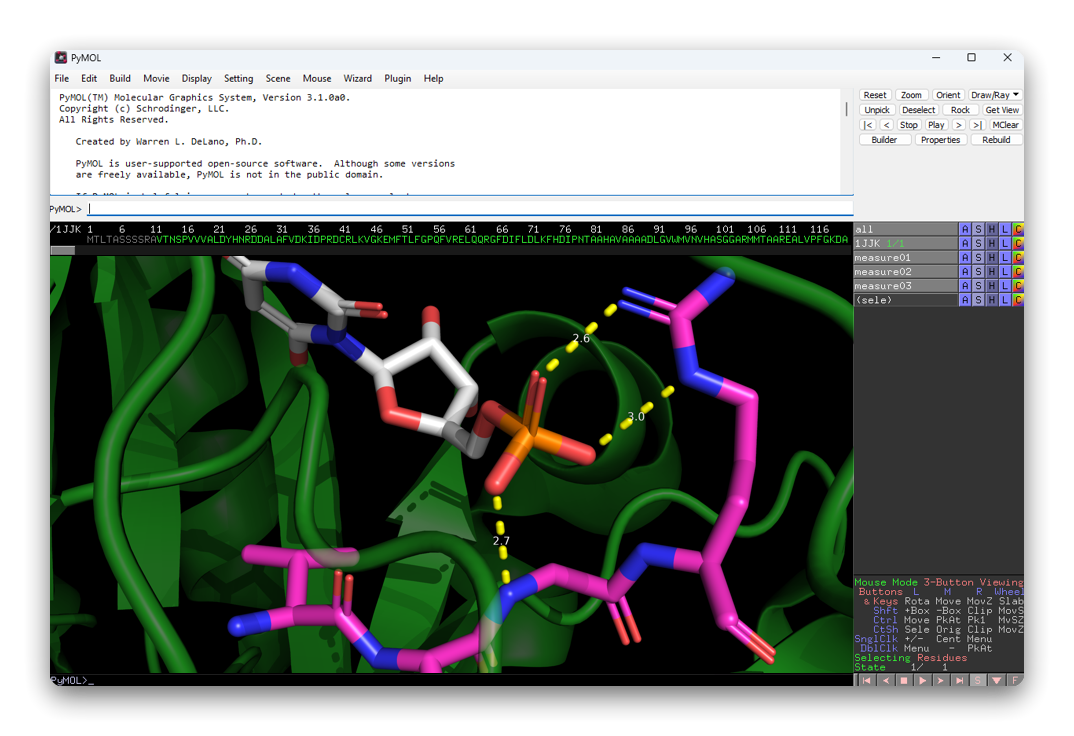
Task: Toggle visibility of measure01 object name
Action: pyautogui.click(x=905, y=257)
